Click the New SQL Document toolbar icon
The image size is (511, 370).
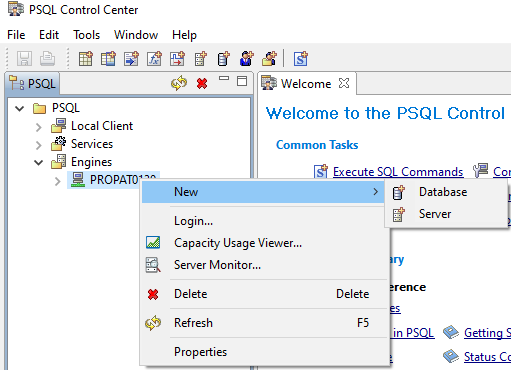pyautogui.click(x=301, y=59)
